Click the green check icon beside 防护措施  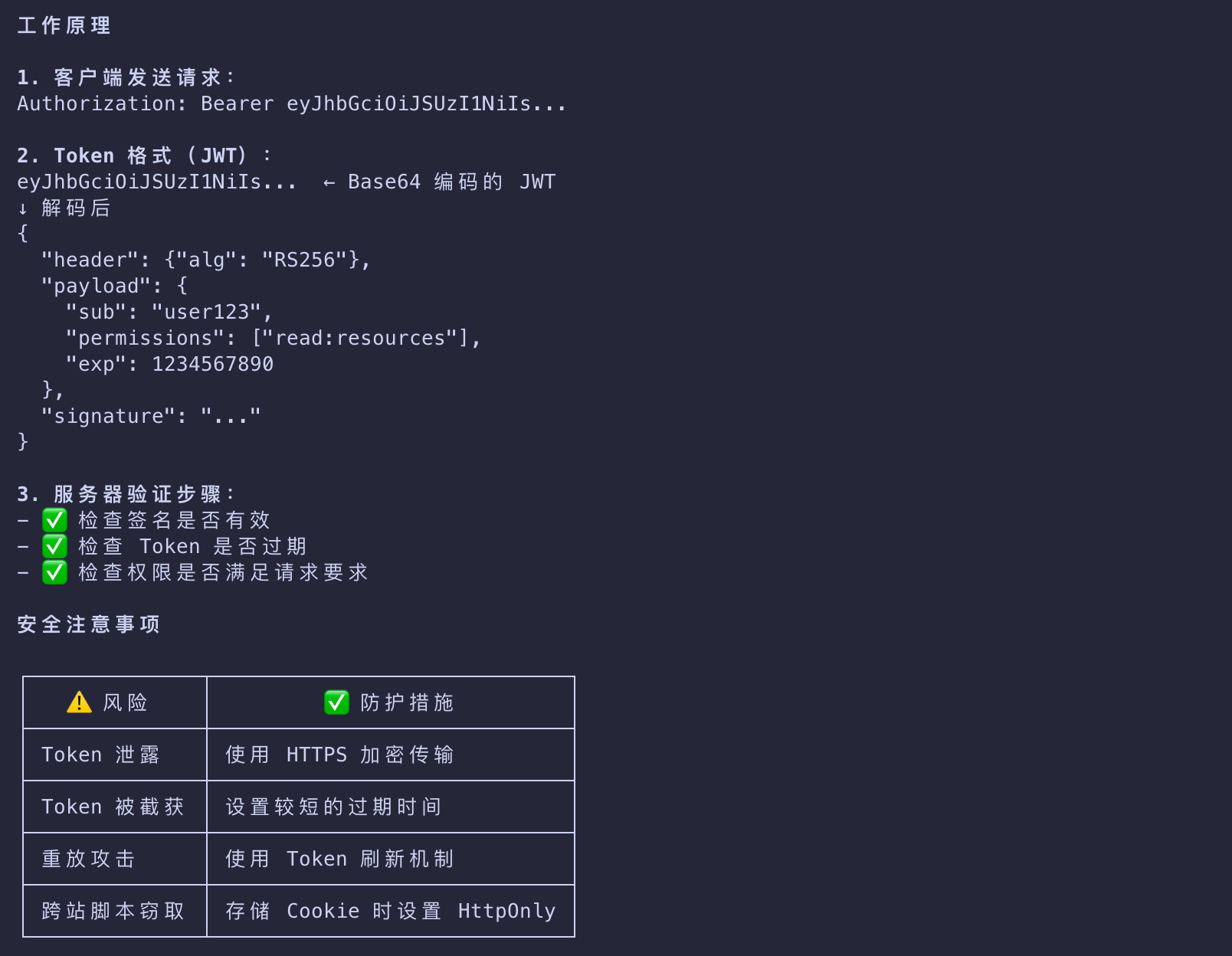point(336,702)
